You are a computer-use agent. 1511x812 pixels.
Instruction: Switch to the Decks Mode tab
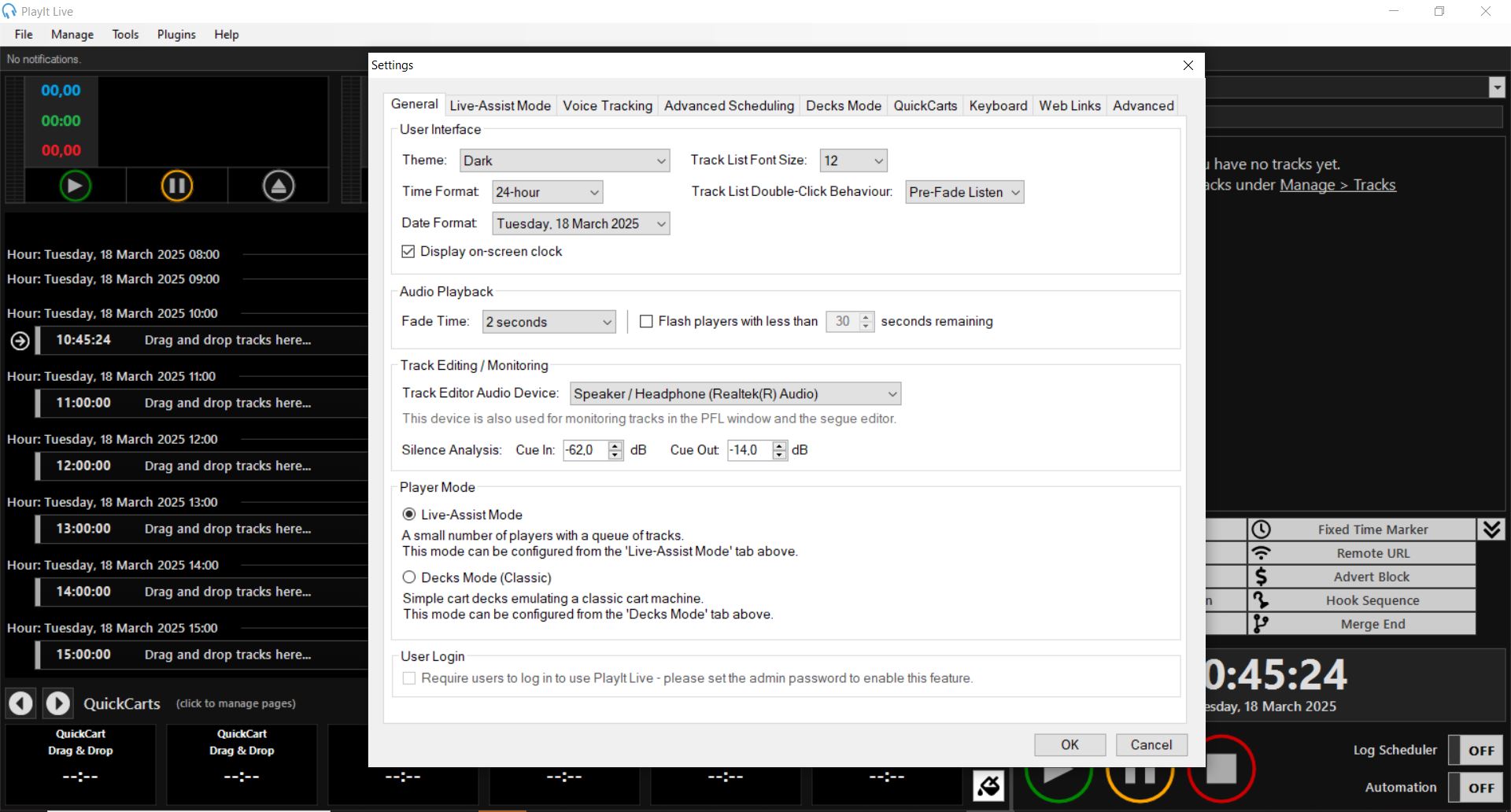coord(844,105)
